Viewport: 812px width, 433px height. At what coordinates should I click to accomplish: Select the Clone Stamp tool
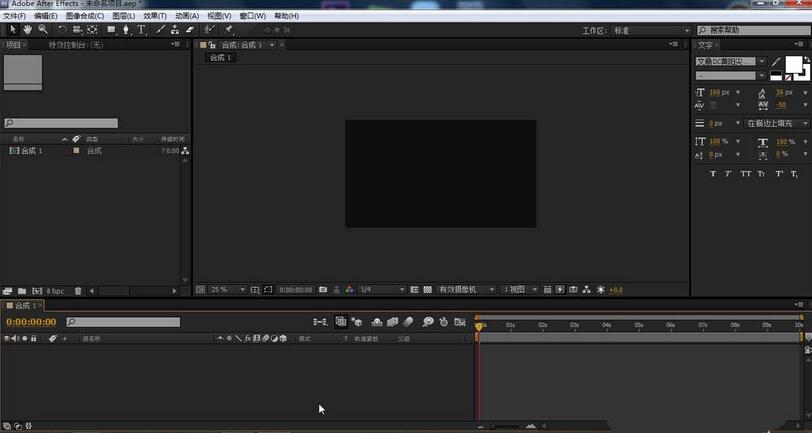point(175,30)
